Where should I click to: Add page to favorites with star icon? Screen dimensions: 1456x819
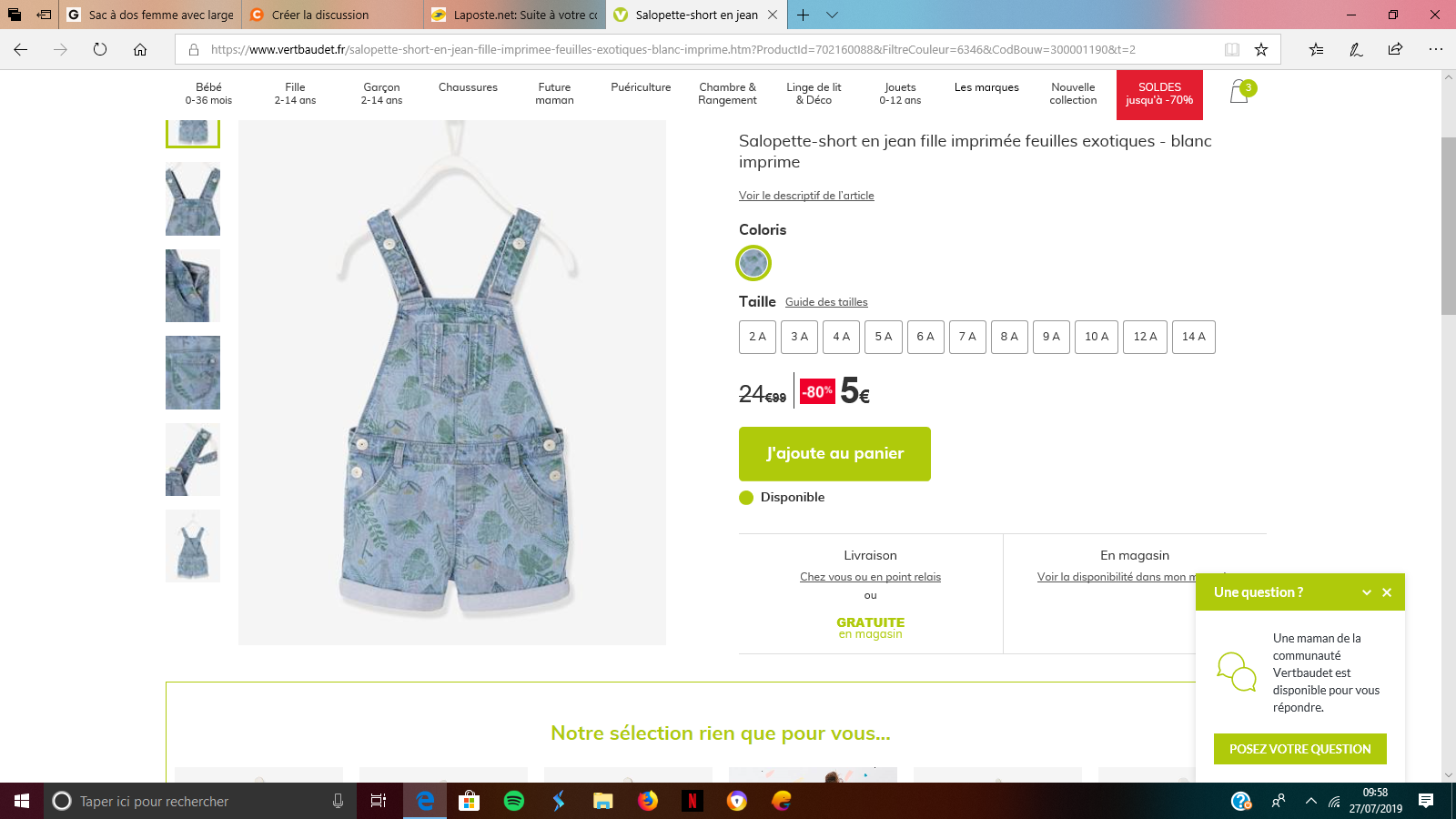click(x=1260, y=50)
